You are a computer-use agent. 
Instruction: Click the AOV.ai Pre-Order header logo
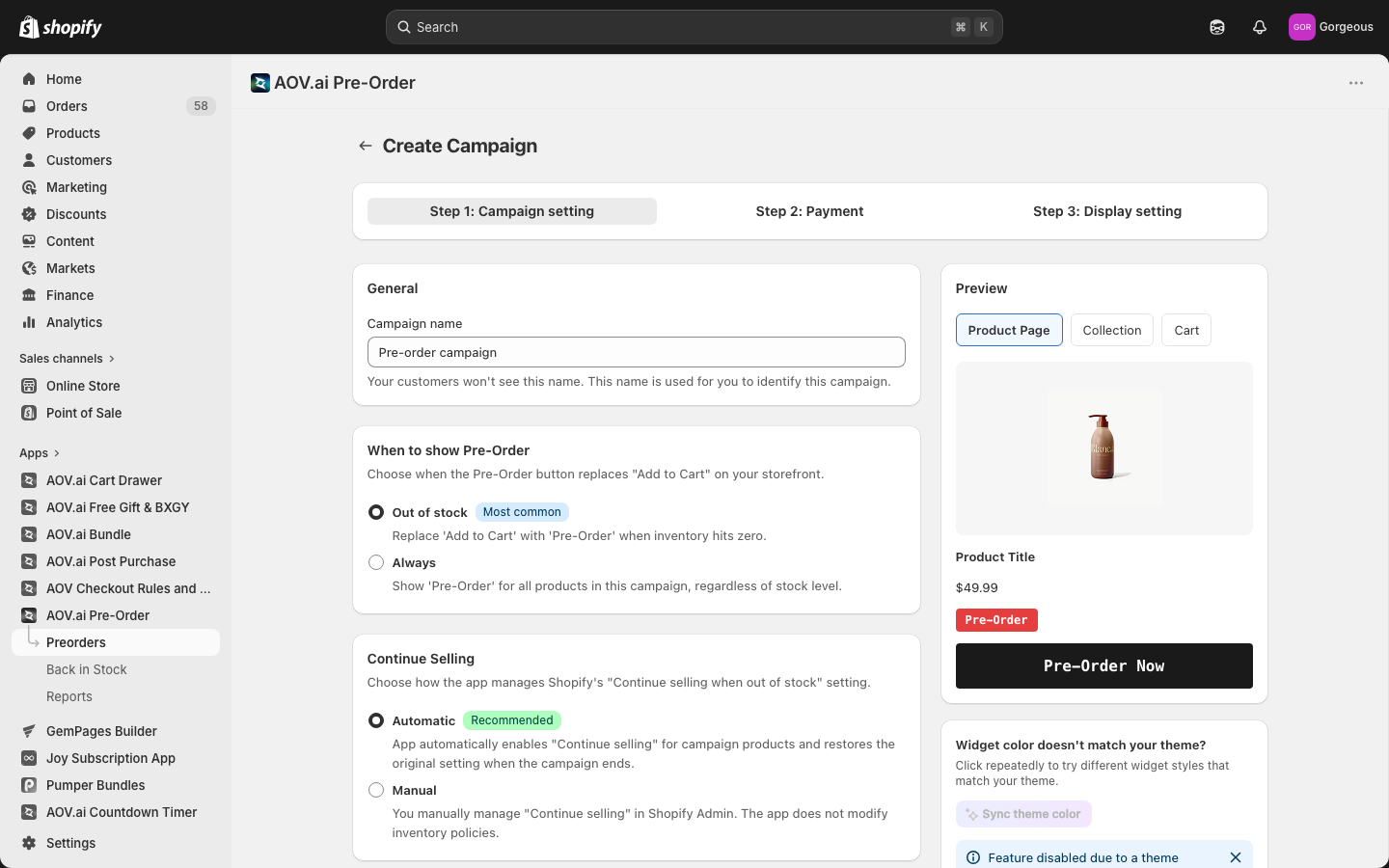tap(260, 83)
